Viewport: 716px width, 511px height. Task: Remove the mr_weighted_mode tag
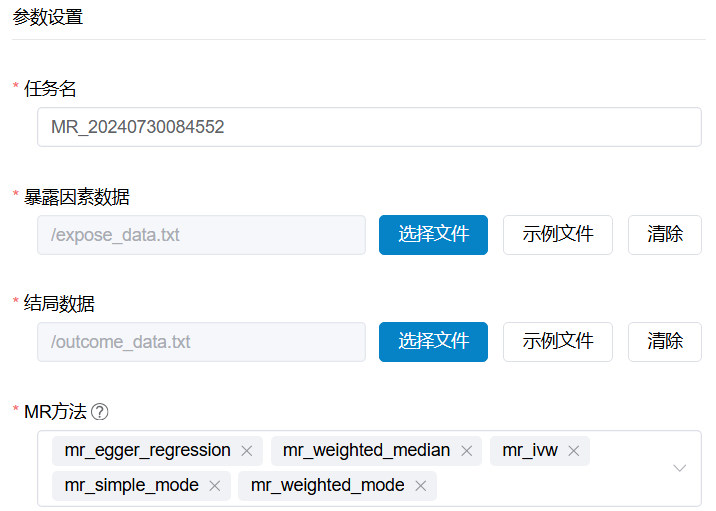[x=421, y=486]
